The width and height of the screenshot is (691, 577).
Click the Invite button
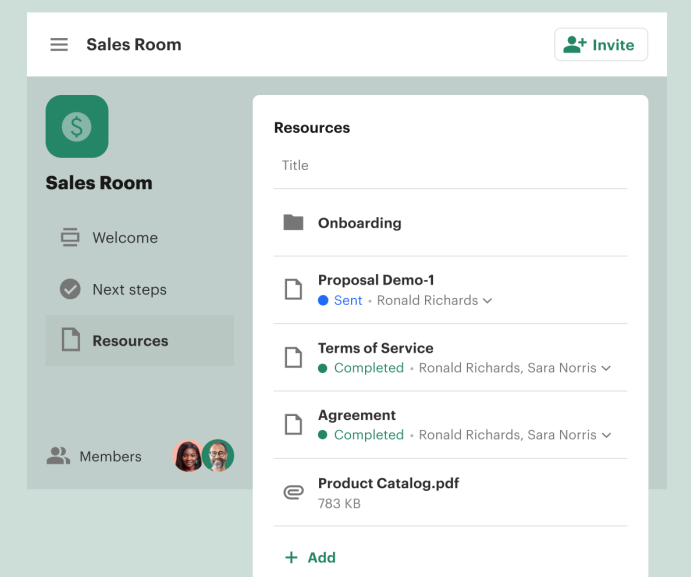601,45
